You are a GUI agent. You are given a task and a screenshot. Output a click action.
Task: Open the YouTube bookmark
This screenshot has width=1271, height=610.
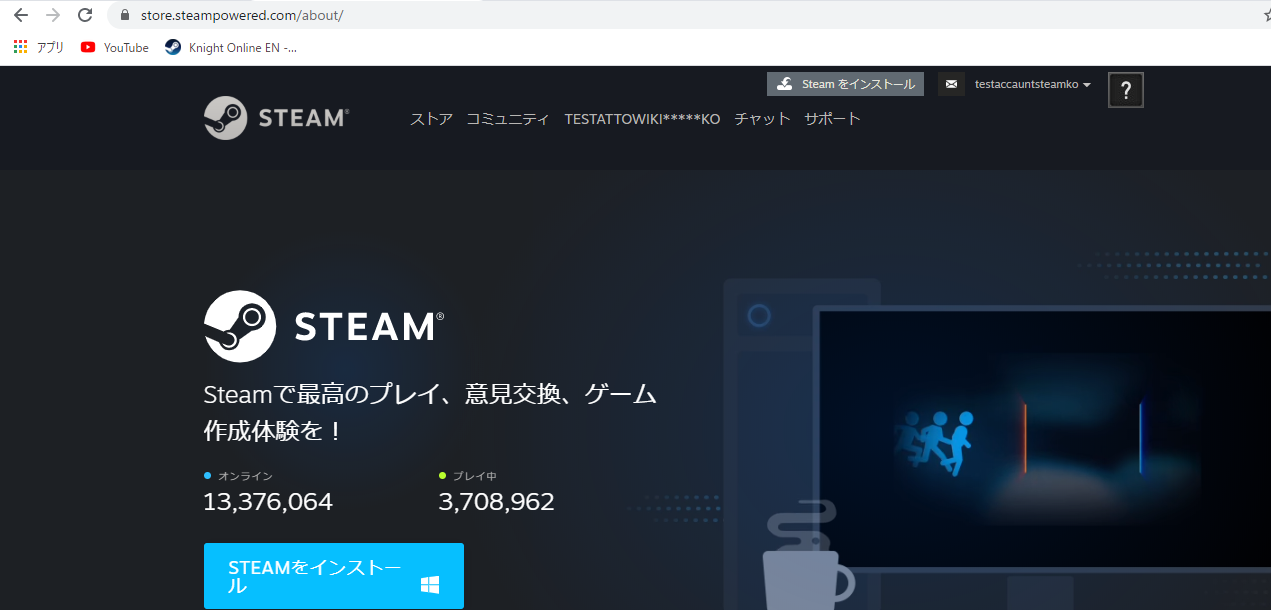115,47
